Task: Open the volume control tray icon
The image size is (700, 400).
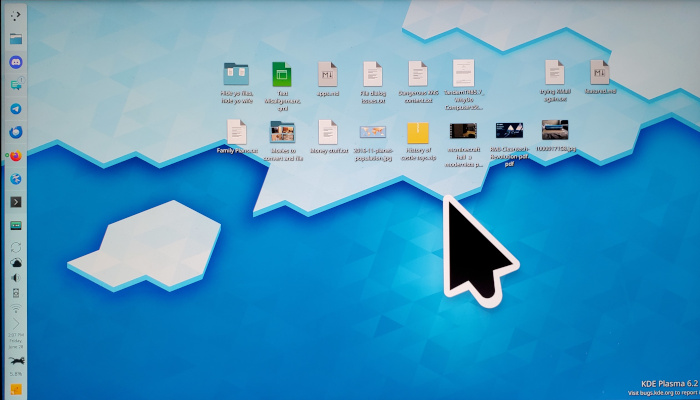Action: click(16, 278)
